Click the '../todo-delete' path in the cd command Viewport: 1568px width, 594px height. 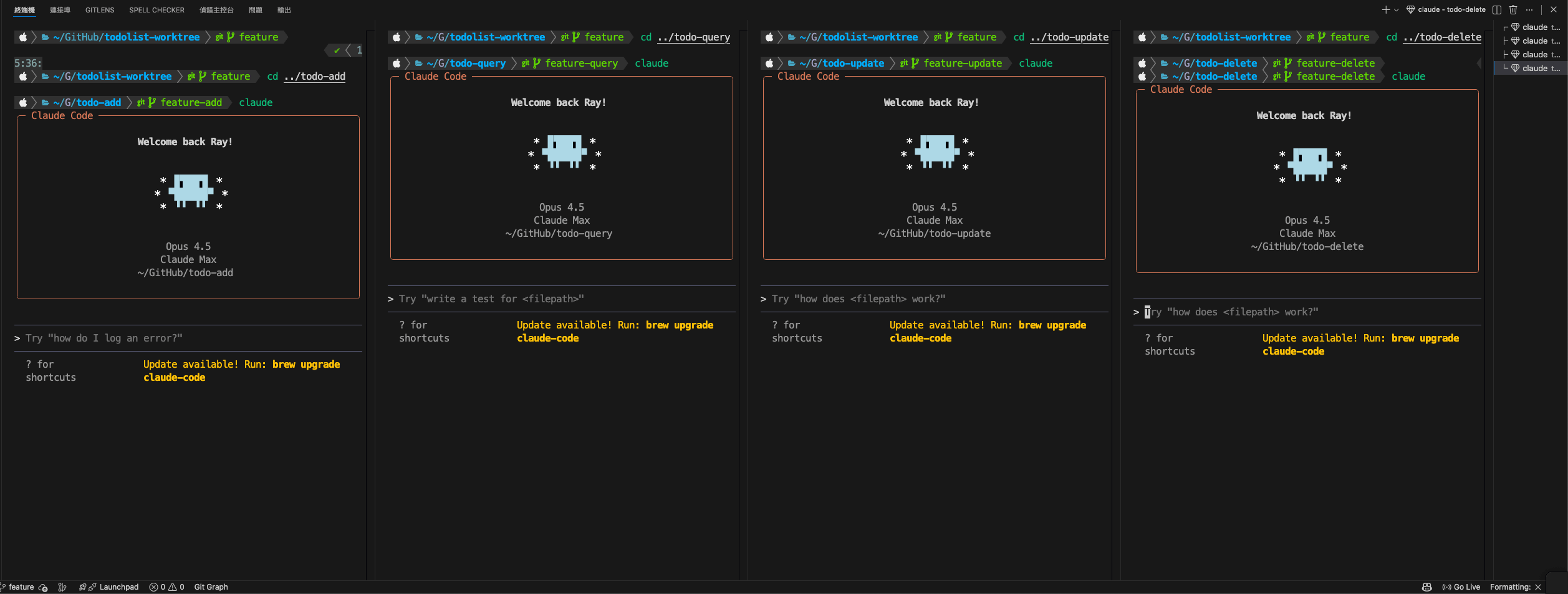click(1442, 37)
